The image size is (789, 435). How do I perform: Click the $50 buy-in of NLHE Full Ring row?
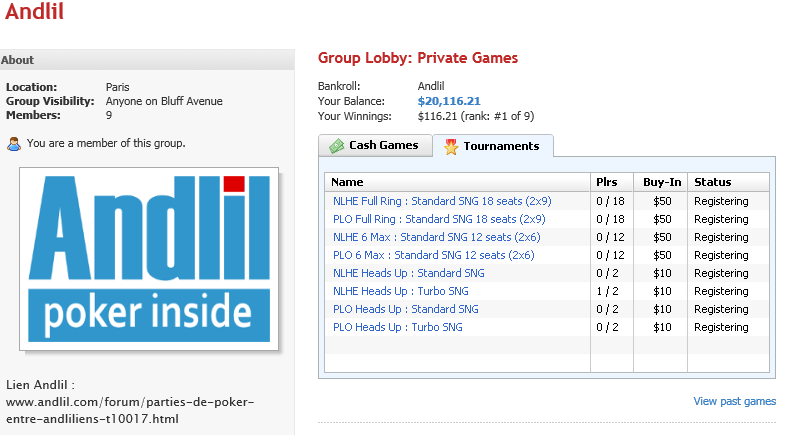[x=662, y=201]
